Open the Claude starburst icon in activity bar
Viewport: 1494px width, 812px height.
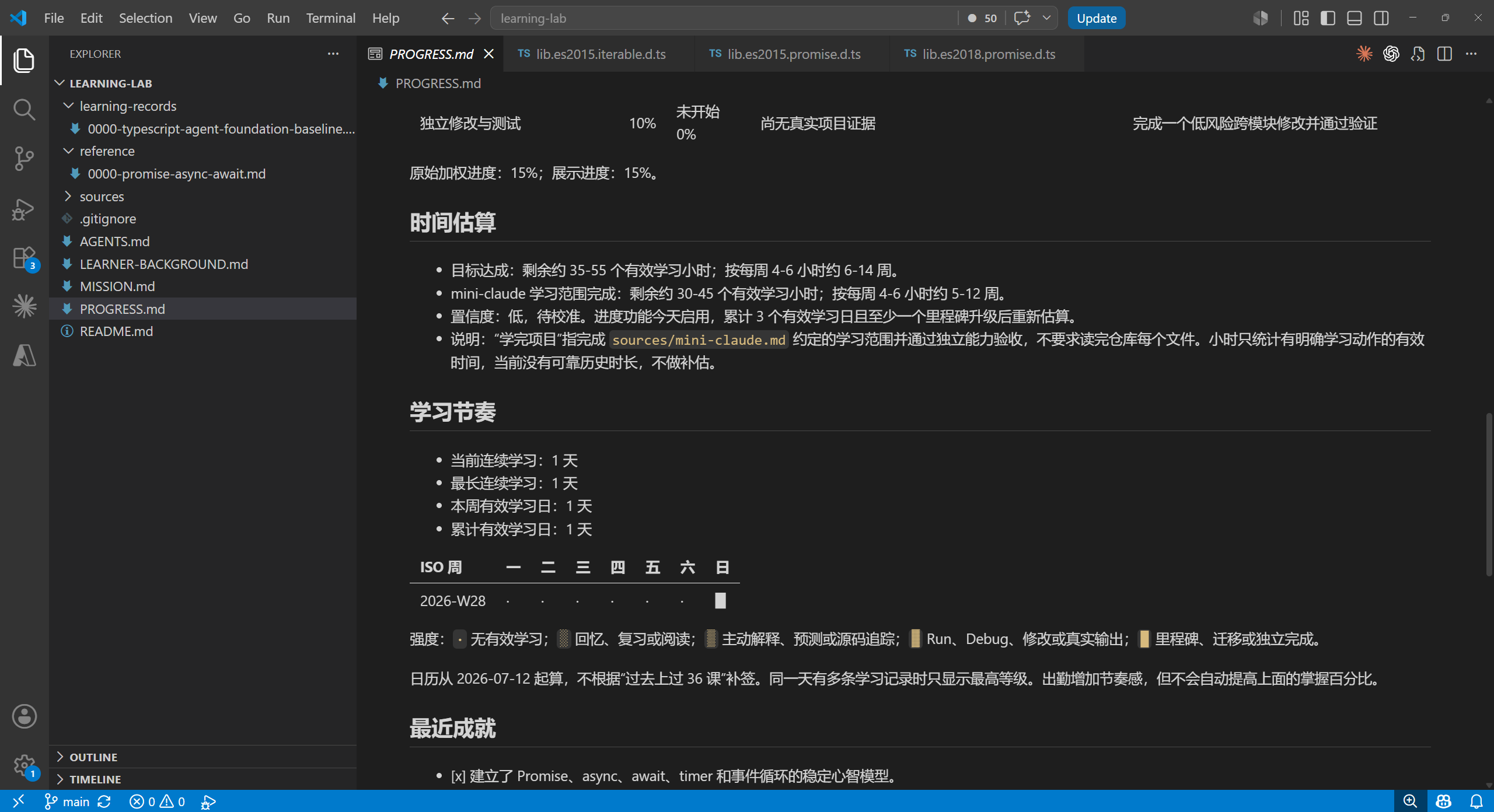[x=24, y=306]
